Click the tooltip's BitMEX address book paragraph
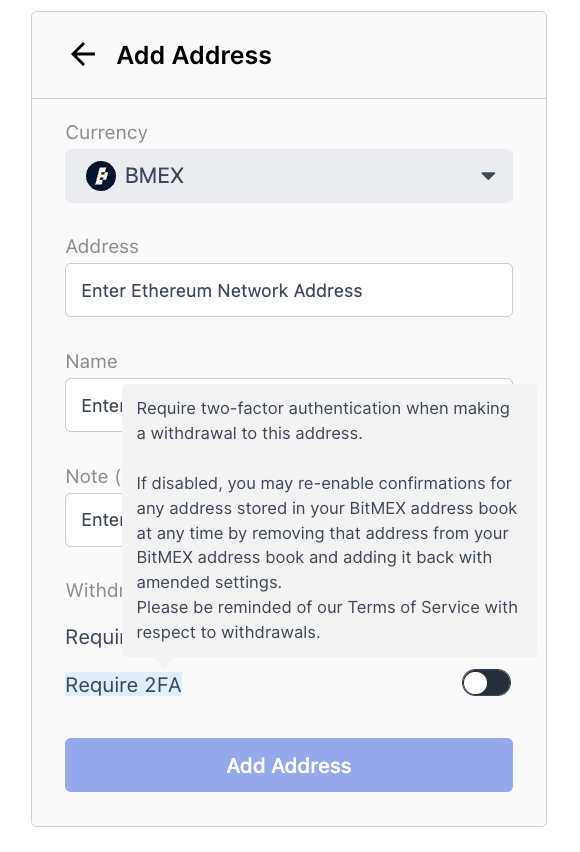This screenshot has width=580, height=852. [326, 532]
